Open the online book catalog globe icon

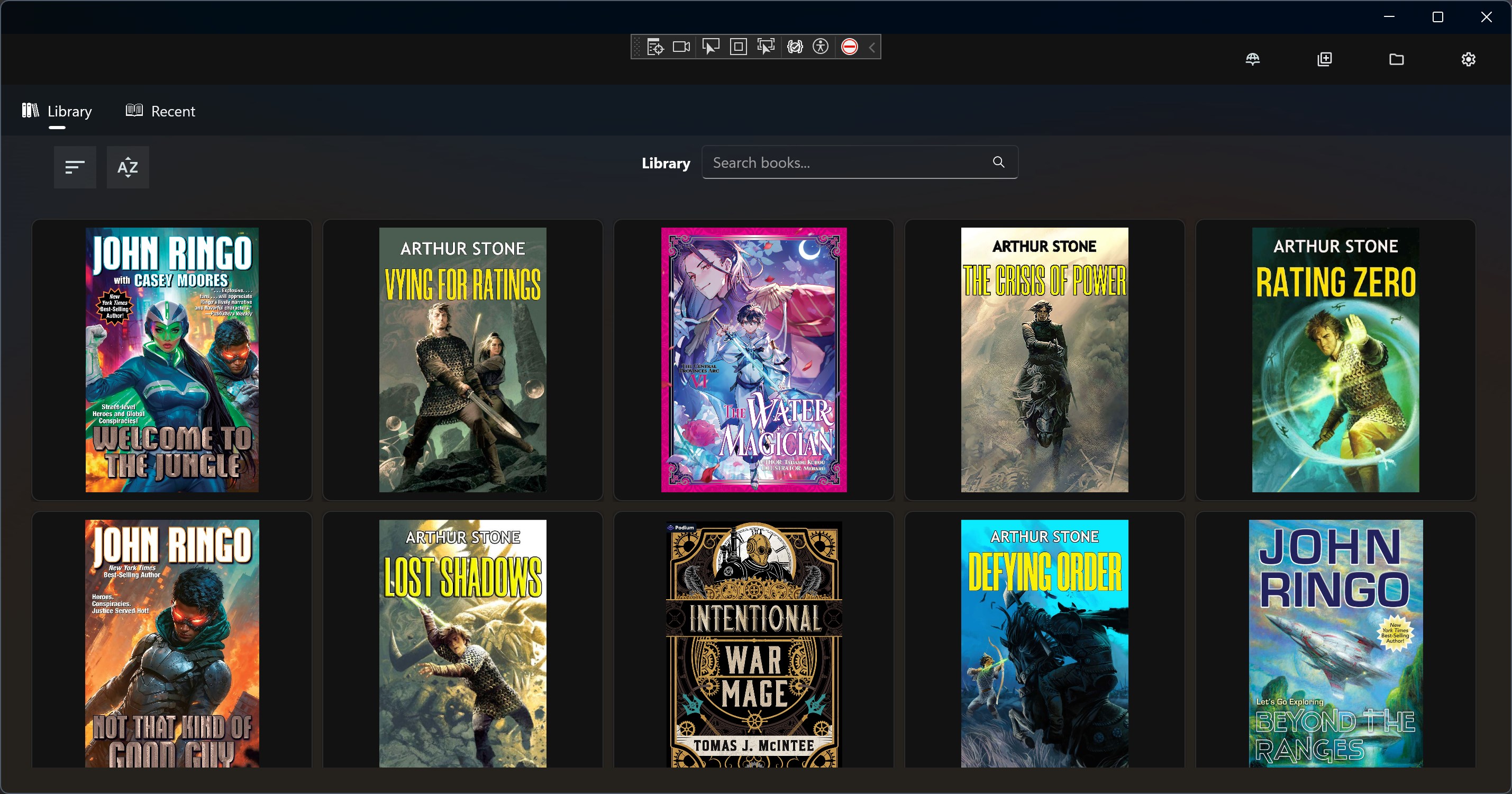tap(1253, 59)
